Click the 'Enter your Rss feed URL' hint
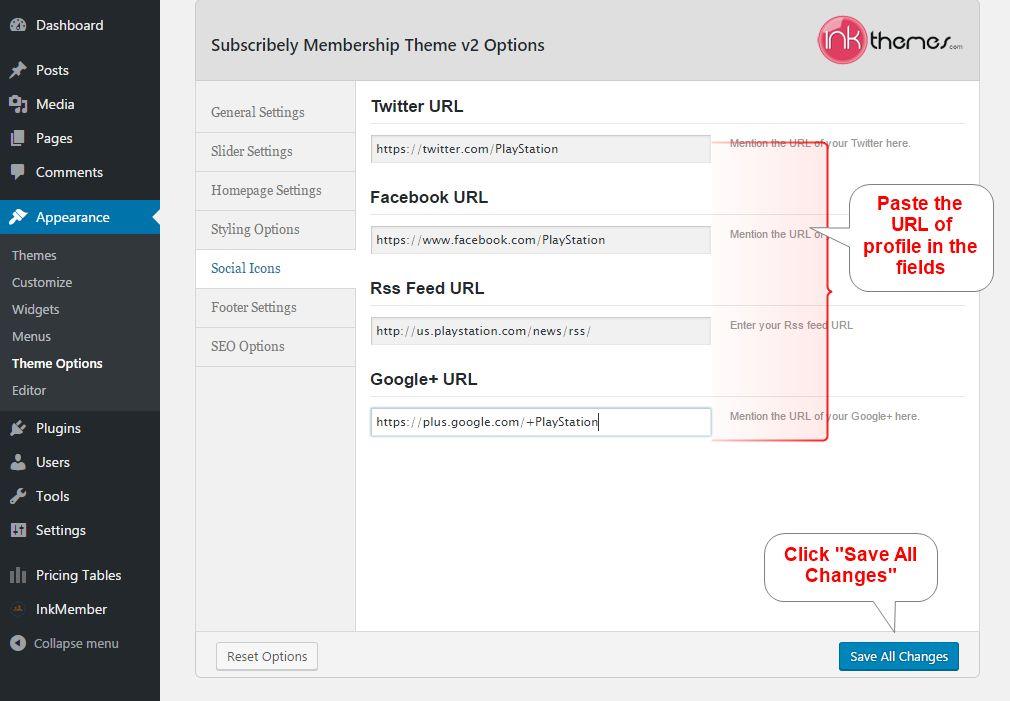The width and height of the screenshot is (1010, 701). (791, 325)
